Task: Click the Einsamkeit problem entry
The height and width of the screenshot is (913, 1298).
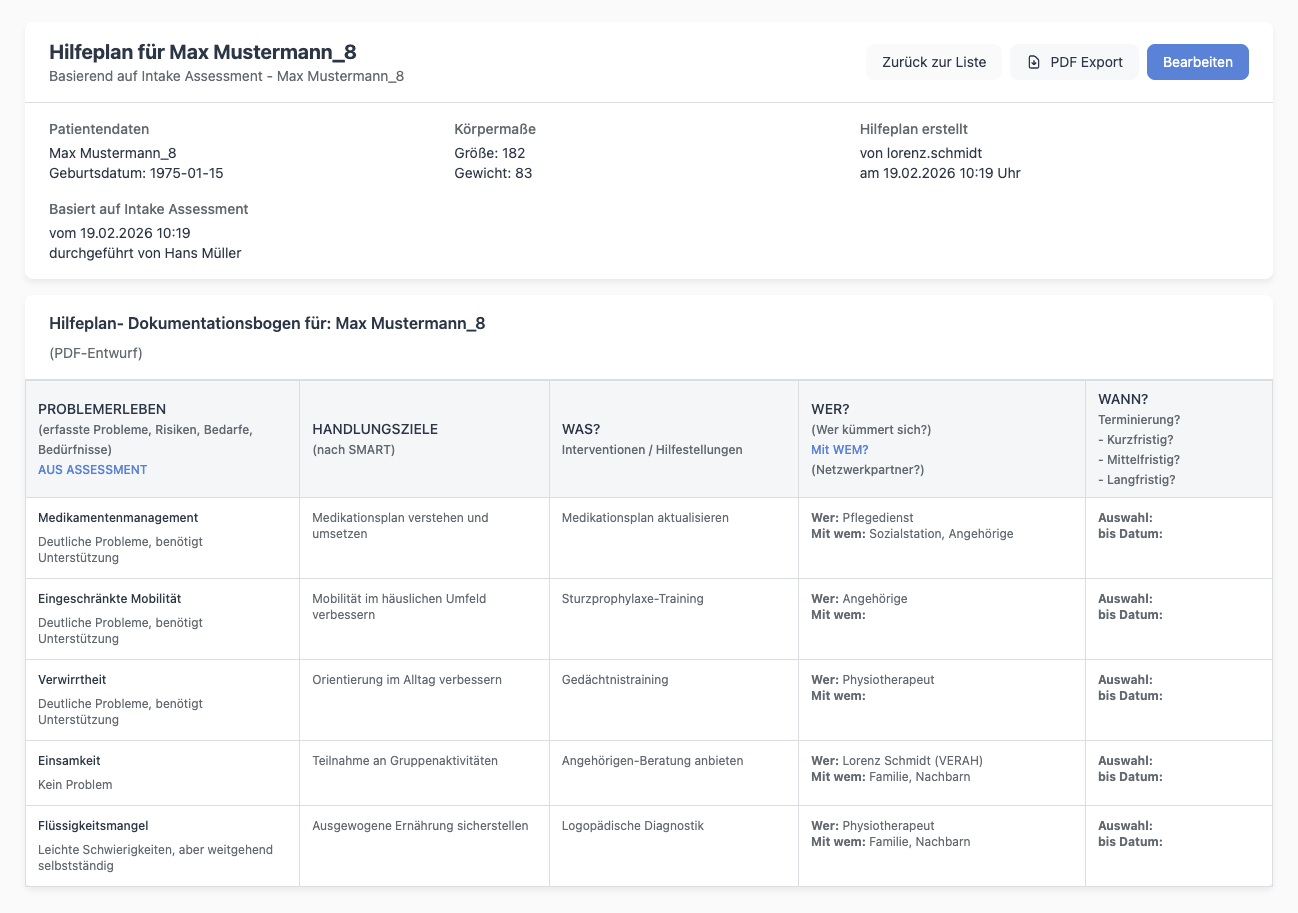Action: (x=69, y=760)
